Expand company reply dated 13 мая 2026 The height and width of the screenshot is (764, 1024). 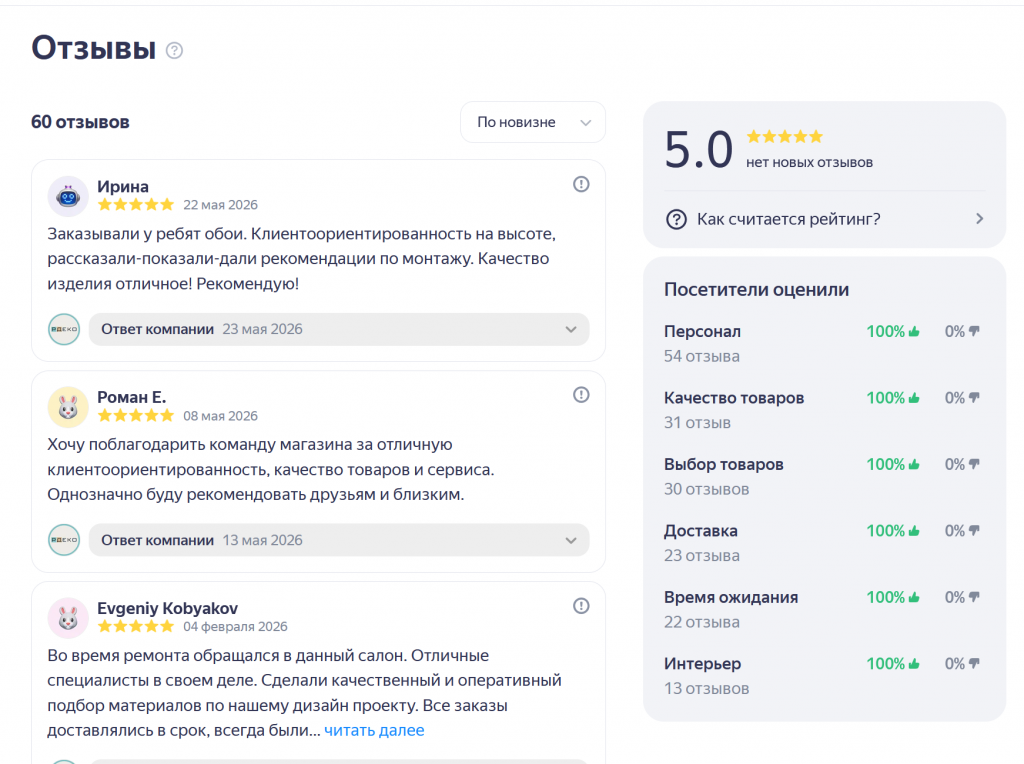[x=339, y=540]
